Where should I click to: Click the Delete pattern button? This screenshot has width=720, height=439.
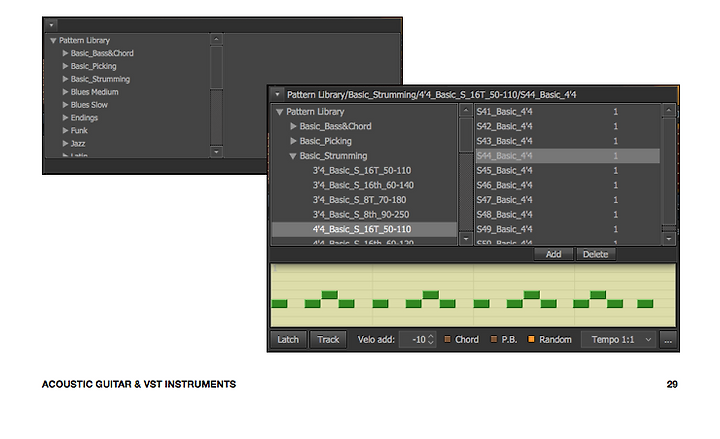tap(596, 254)
